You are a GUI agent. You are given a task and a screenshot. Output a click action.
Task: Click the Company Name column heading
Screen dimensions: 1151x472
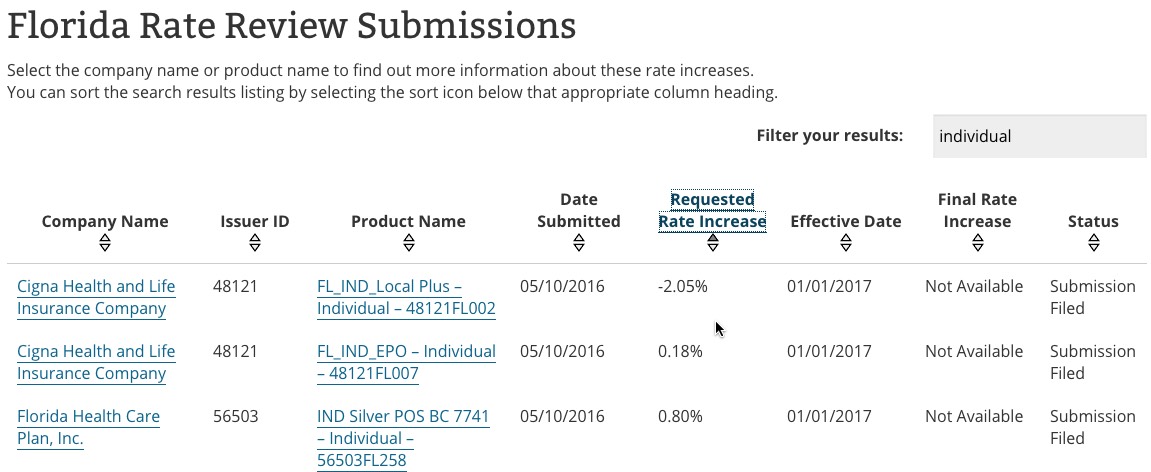coord(105,221)
